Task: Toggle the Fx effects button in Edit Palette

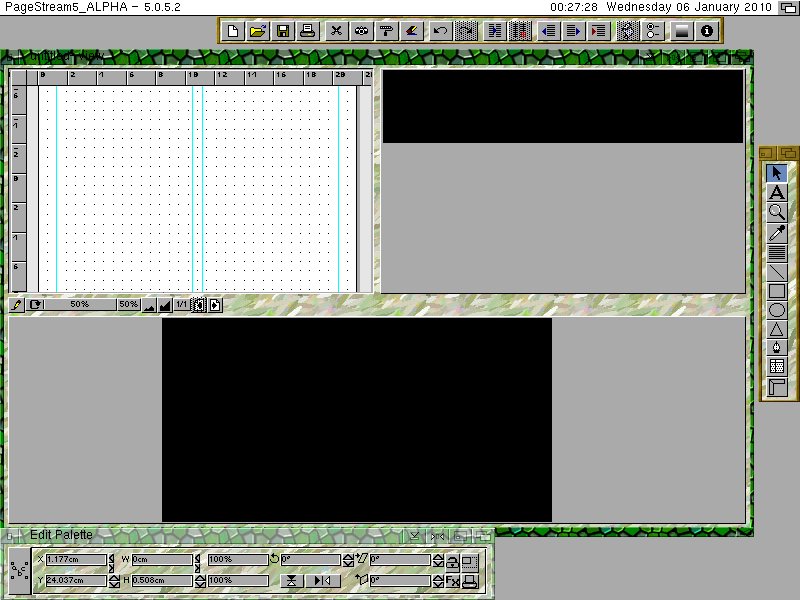Action: (452, 581)
